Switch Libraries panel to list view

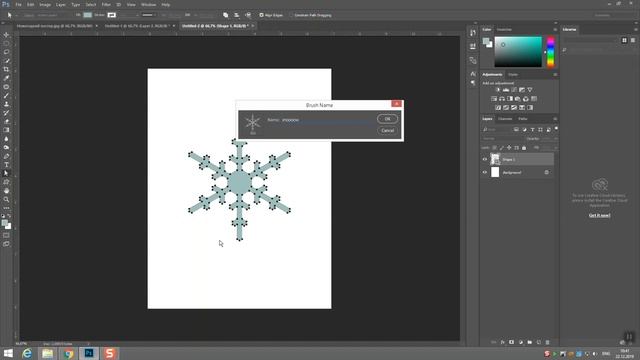point(633,40)
